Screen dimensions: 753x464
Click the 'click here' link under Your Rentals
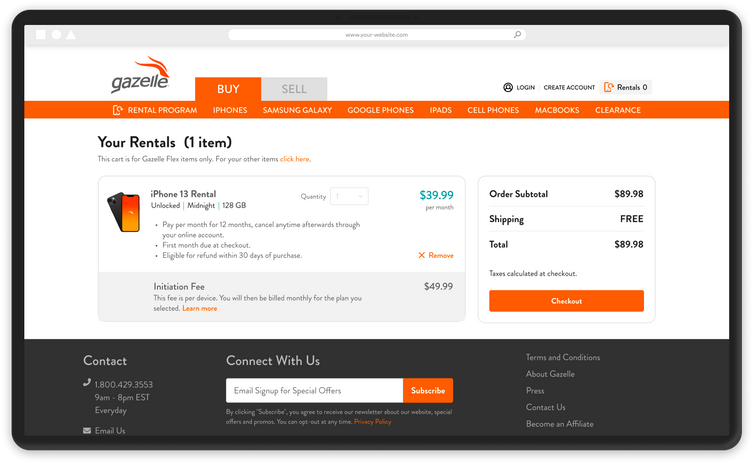point(294,159)
